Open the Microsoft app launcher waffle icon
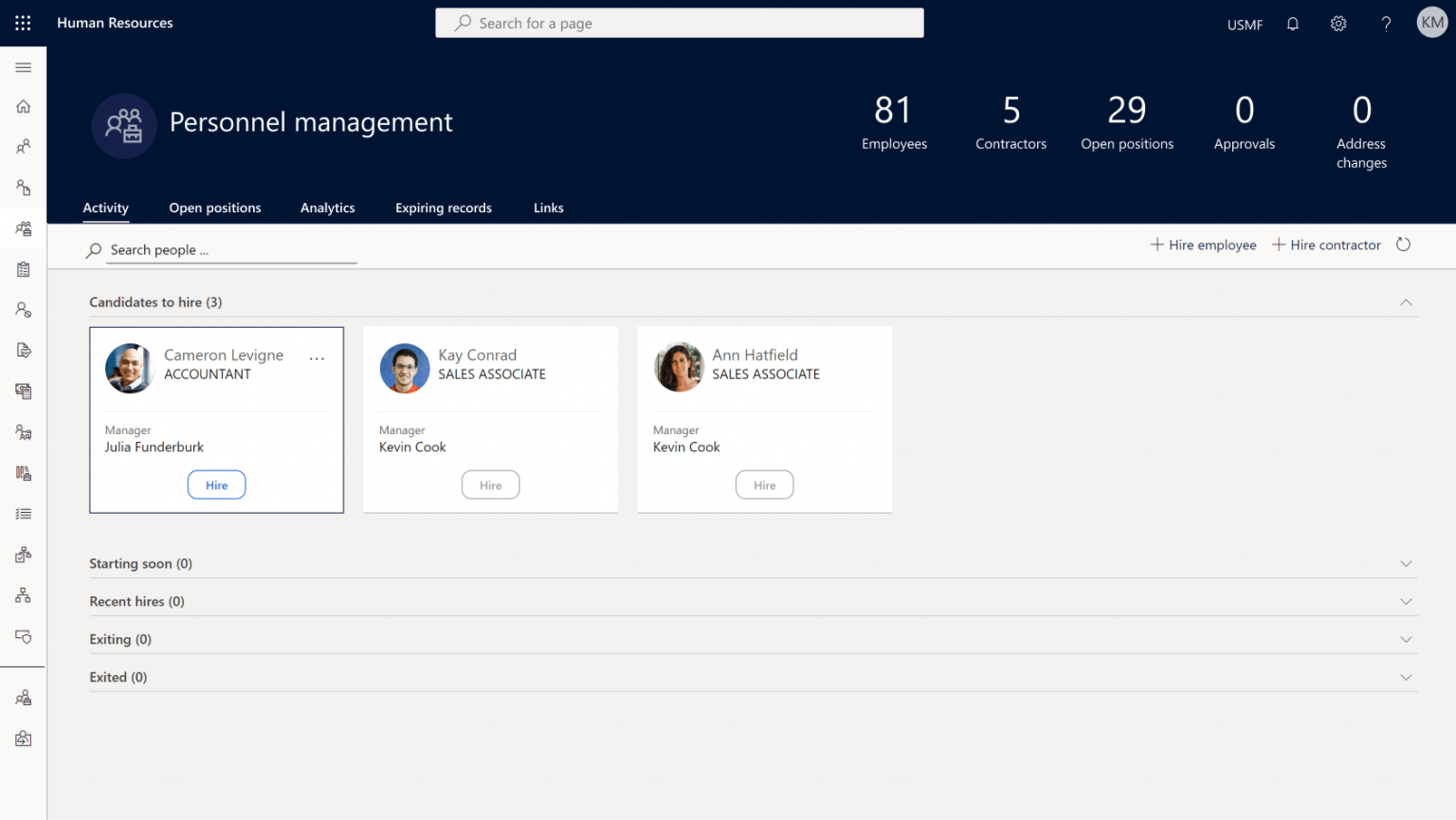This screenshot has height=820, width=1456. [21, 23]
